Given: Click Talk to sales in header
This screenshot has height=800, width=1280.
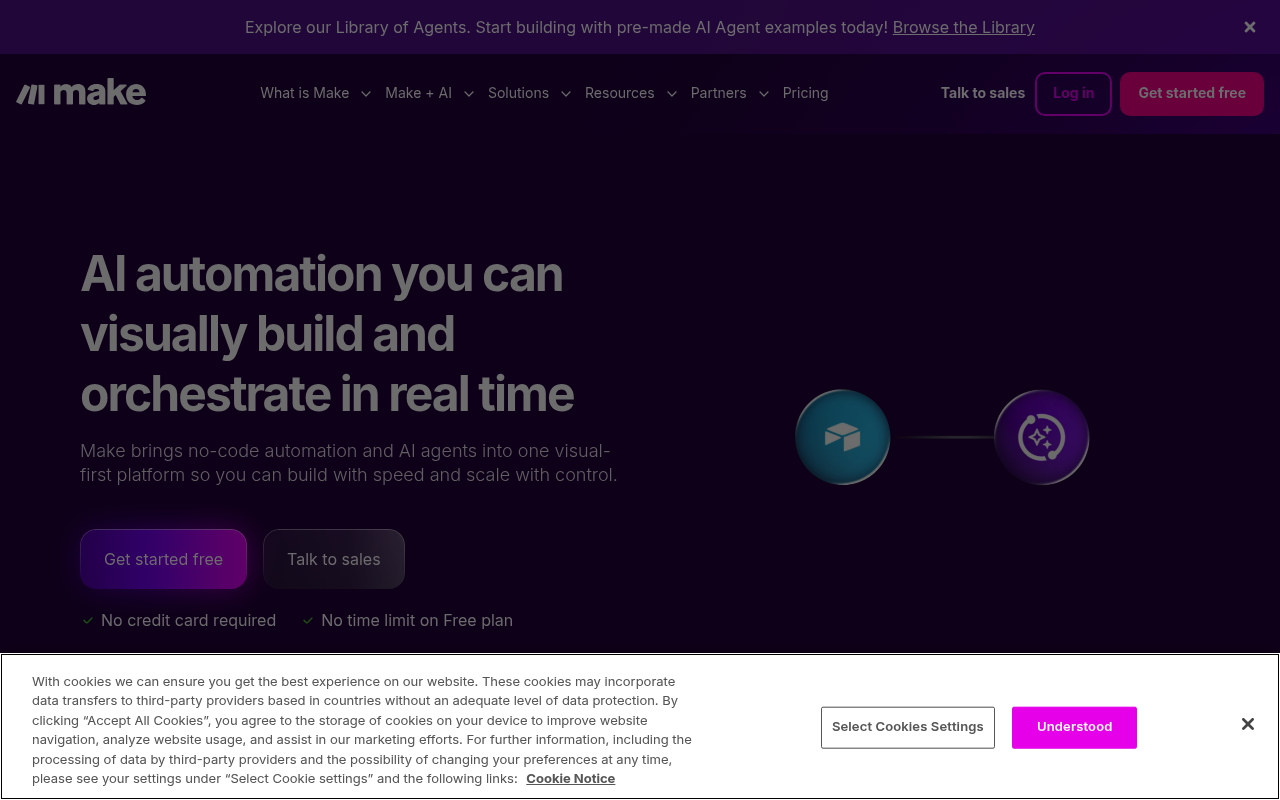Looking at the screenshot, I should click(x=982, y=93).
